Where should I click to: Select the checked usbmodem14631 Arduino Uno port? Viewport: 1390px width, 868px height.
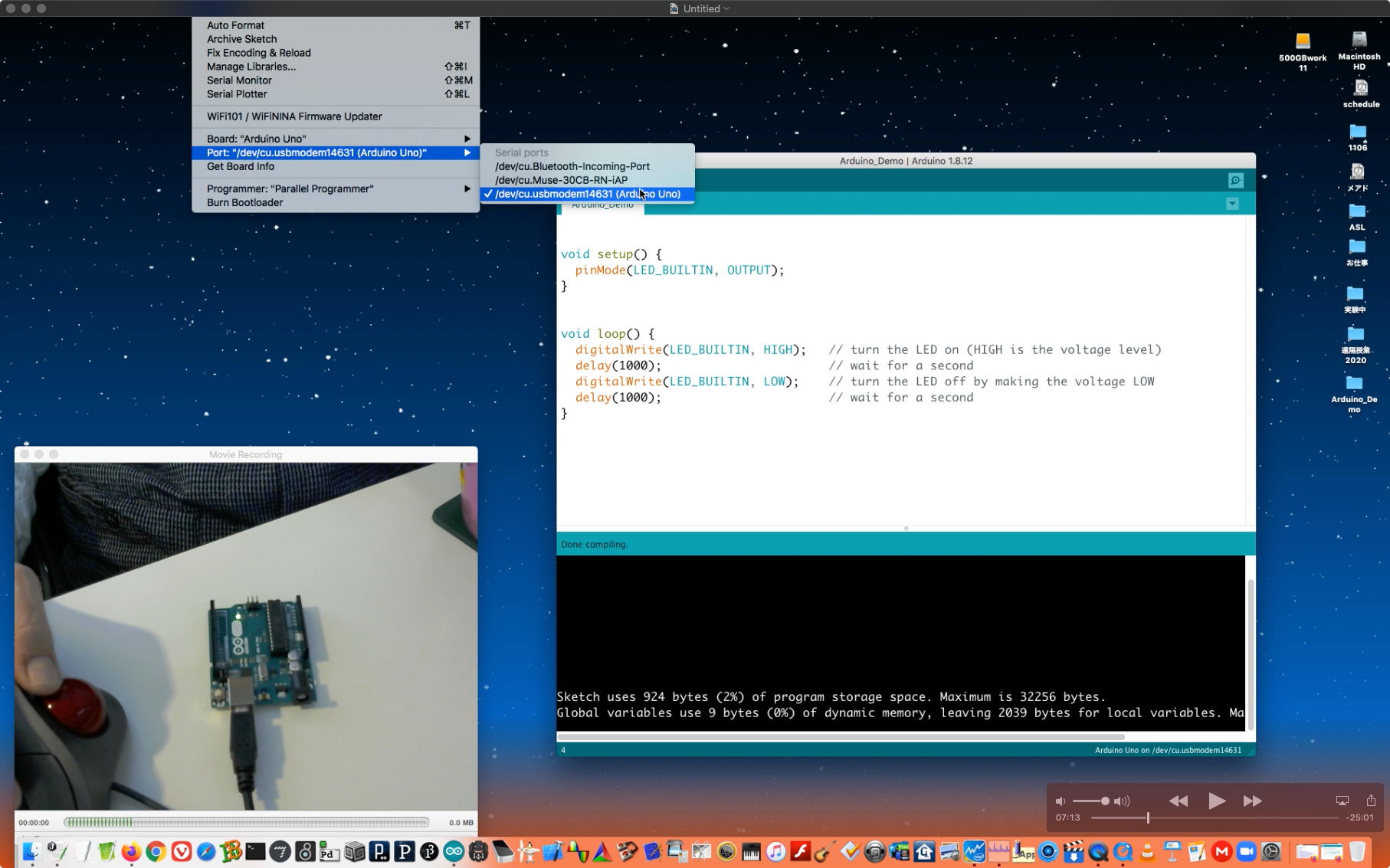click(x=587, y=195)
